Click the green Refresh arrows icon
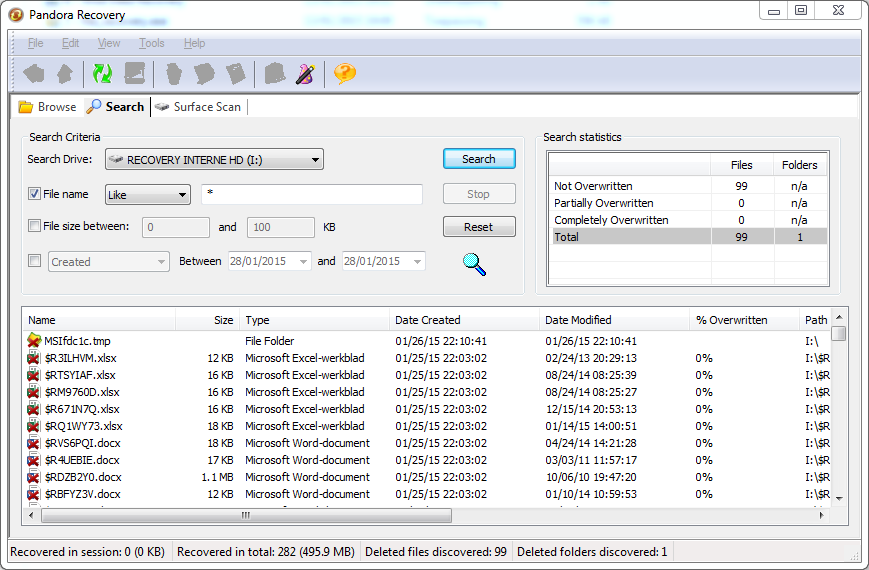869x570 pixels. pos(103,73)
